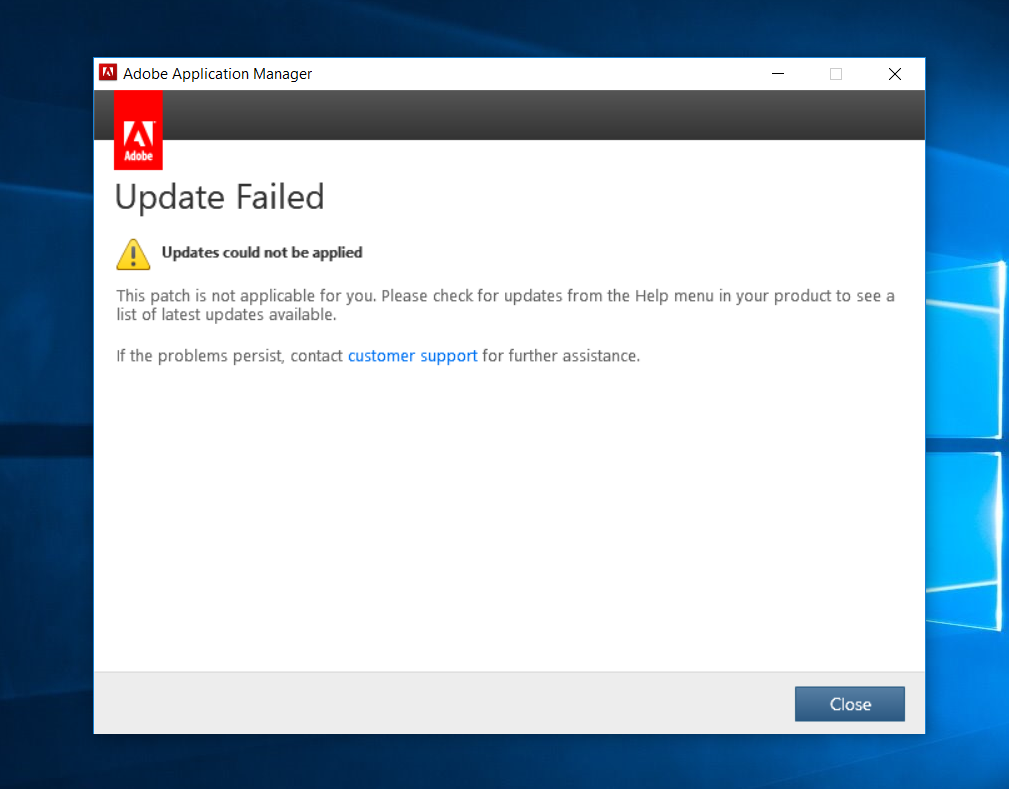This screenshot has height=789, width=1009.
Task: Select the "Updates could not be applied" message
Action: tap(262, 253)
